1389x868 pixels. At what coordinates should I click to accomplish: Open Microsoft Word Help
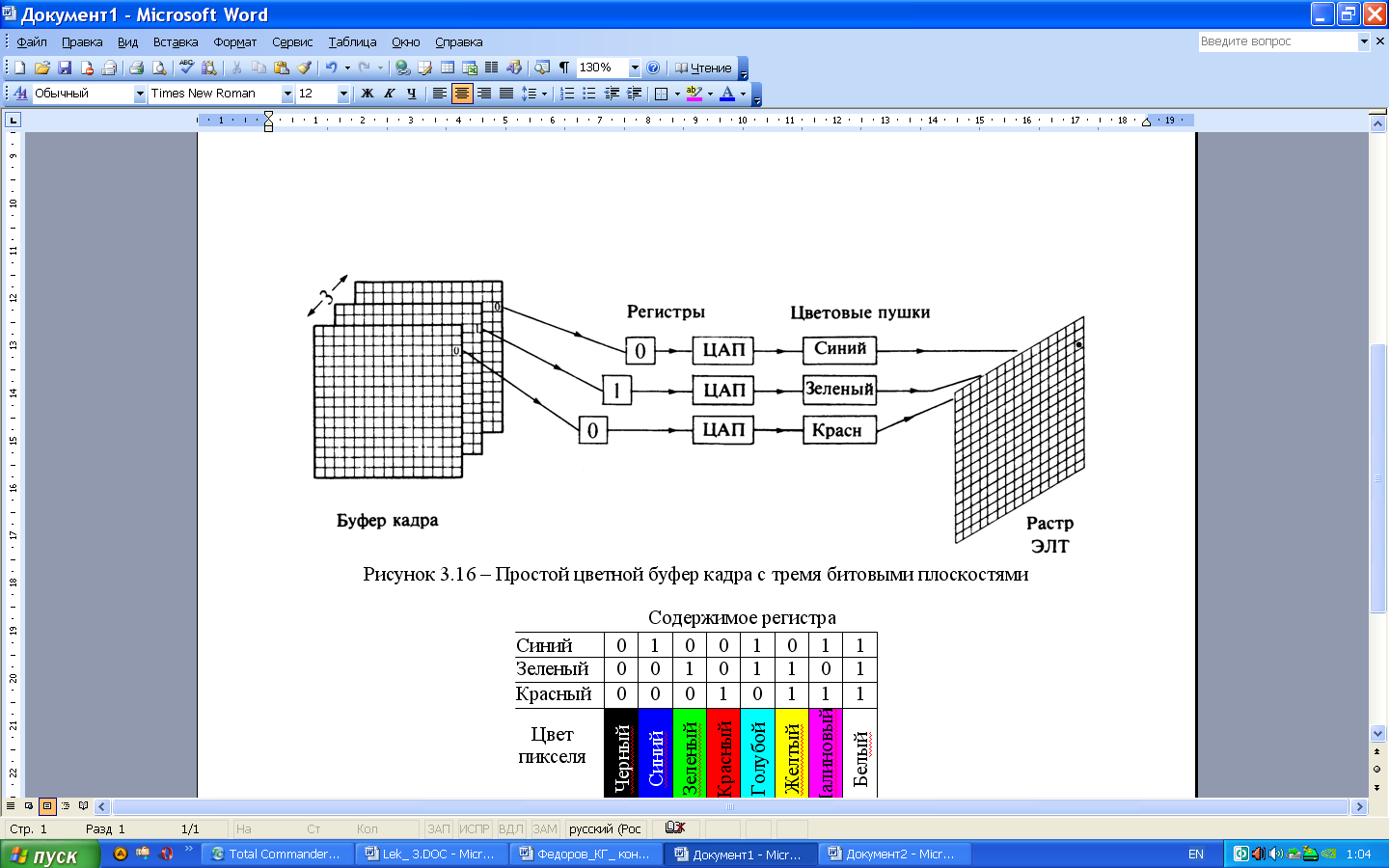[653, 68]
